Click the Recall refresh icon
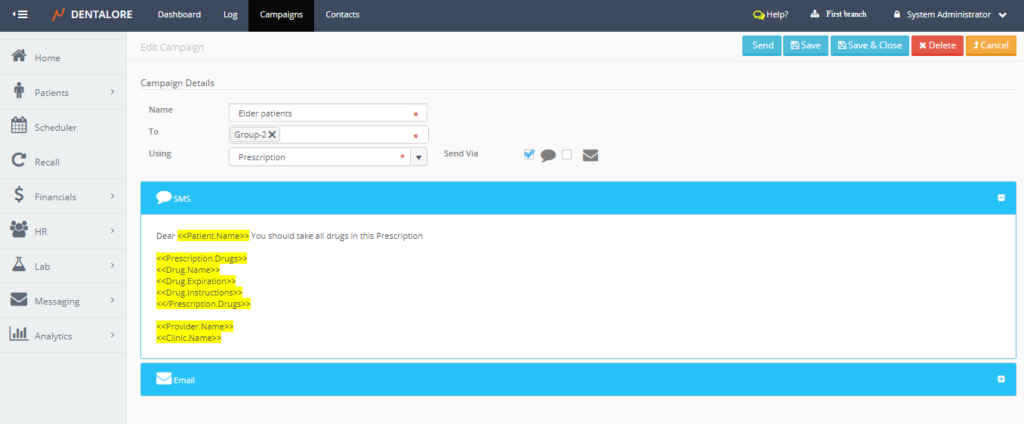 (x=18, y=161)
